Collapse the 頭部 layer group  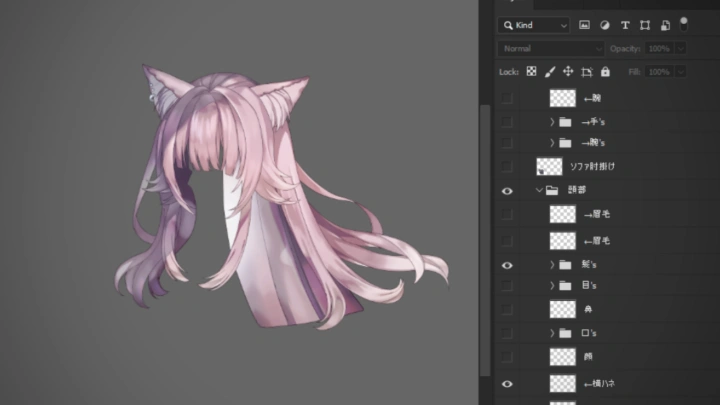(539, 190)
